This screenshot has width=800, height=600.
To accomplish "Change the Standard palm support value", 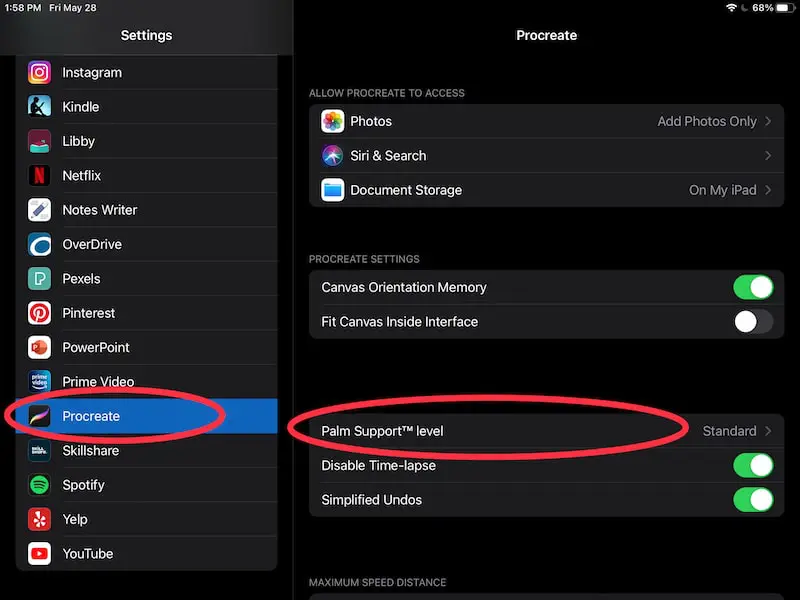I will point(730,431).
